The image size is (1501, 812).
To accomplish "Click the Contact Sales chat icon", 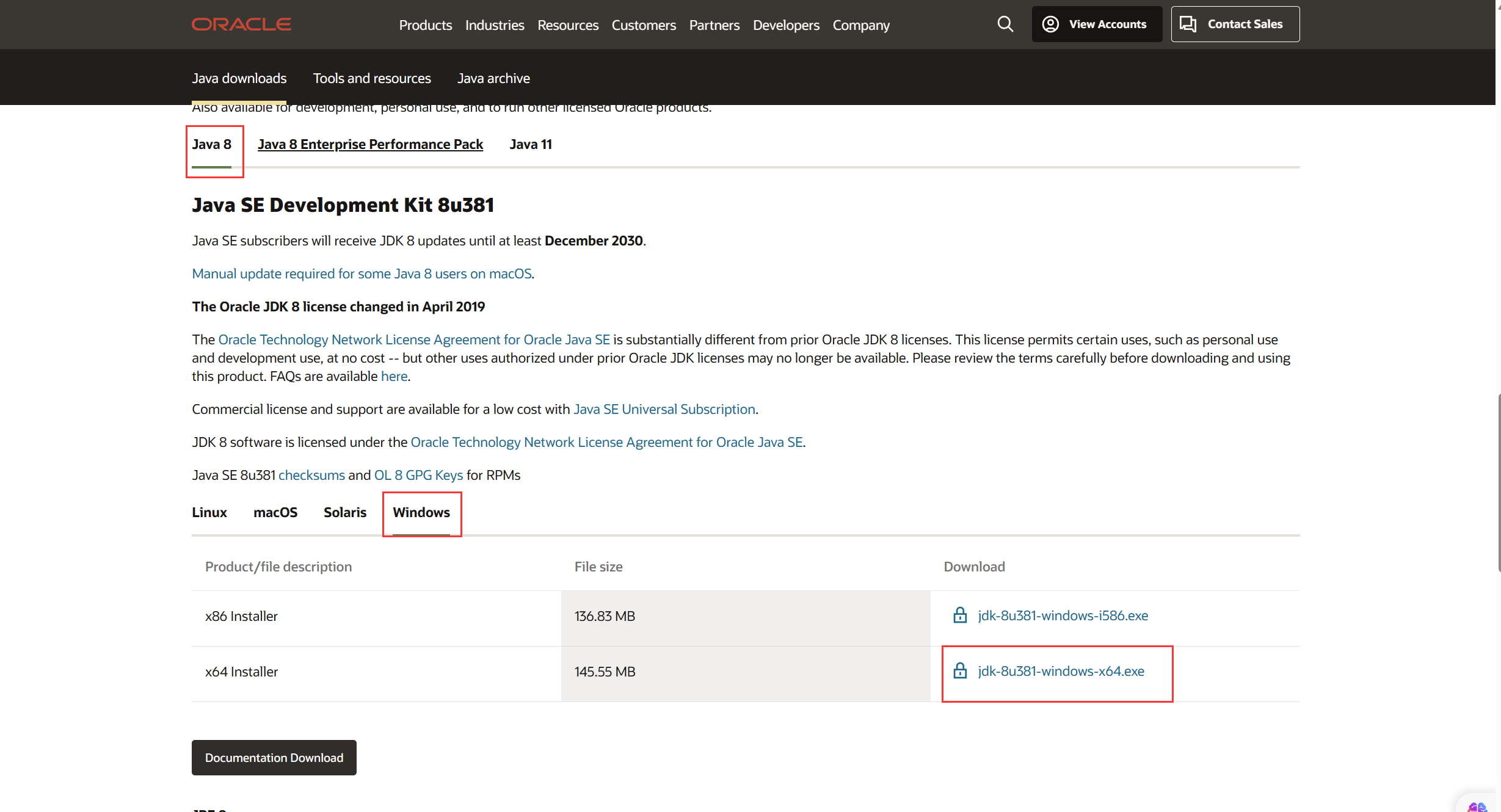I will coord(1188,24).
